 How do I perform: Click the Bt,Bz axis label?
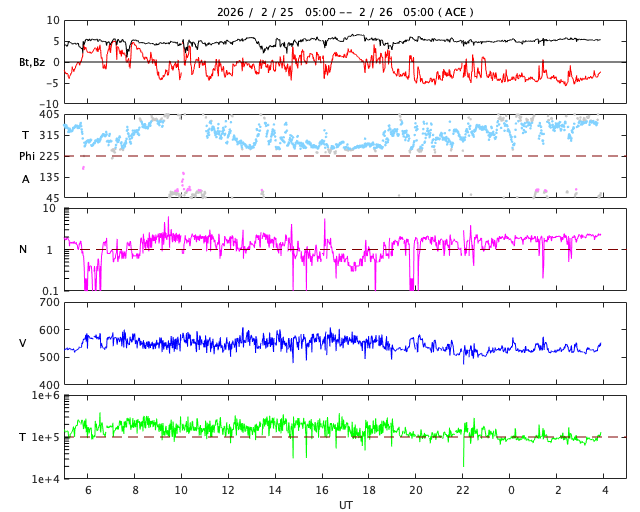[31, 62]
